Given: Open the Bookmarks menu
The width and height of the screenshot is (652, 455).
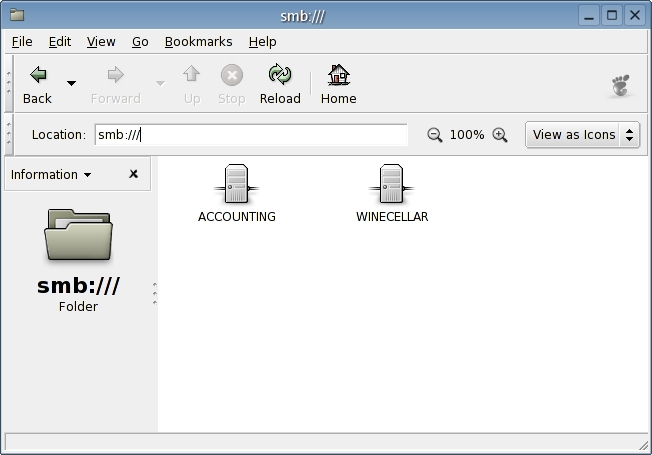Looking at the screenshot, I should click(x=198, y=42).
